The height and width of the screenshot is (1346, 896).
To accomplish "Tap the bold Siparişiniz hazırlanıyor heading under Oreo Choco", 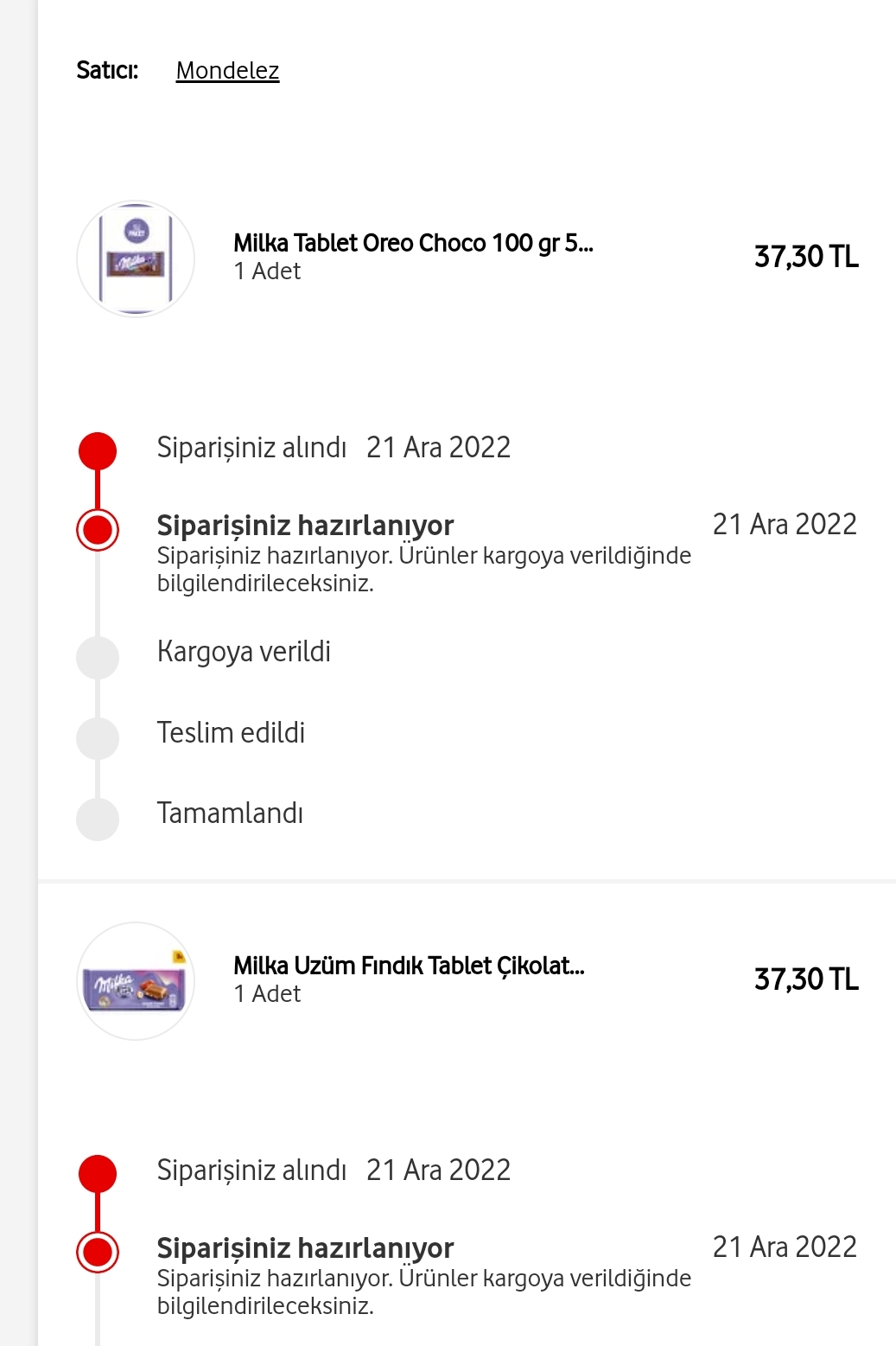I will tap(305, 526).
